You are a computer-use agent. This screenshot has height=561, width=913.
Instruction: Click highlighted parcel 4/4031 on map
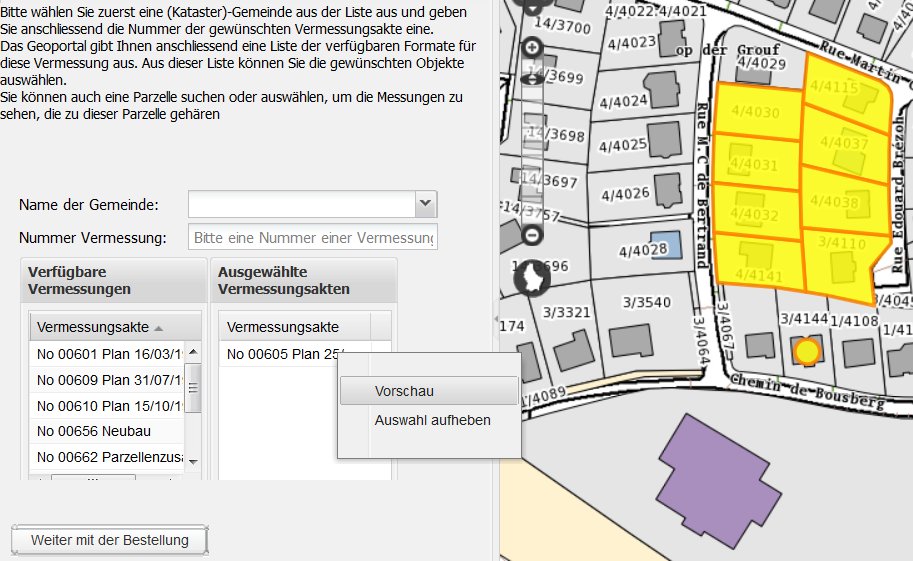pos(757,162)
